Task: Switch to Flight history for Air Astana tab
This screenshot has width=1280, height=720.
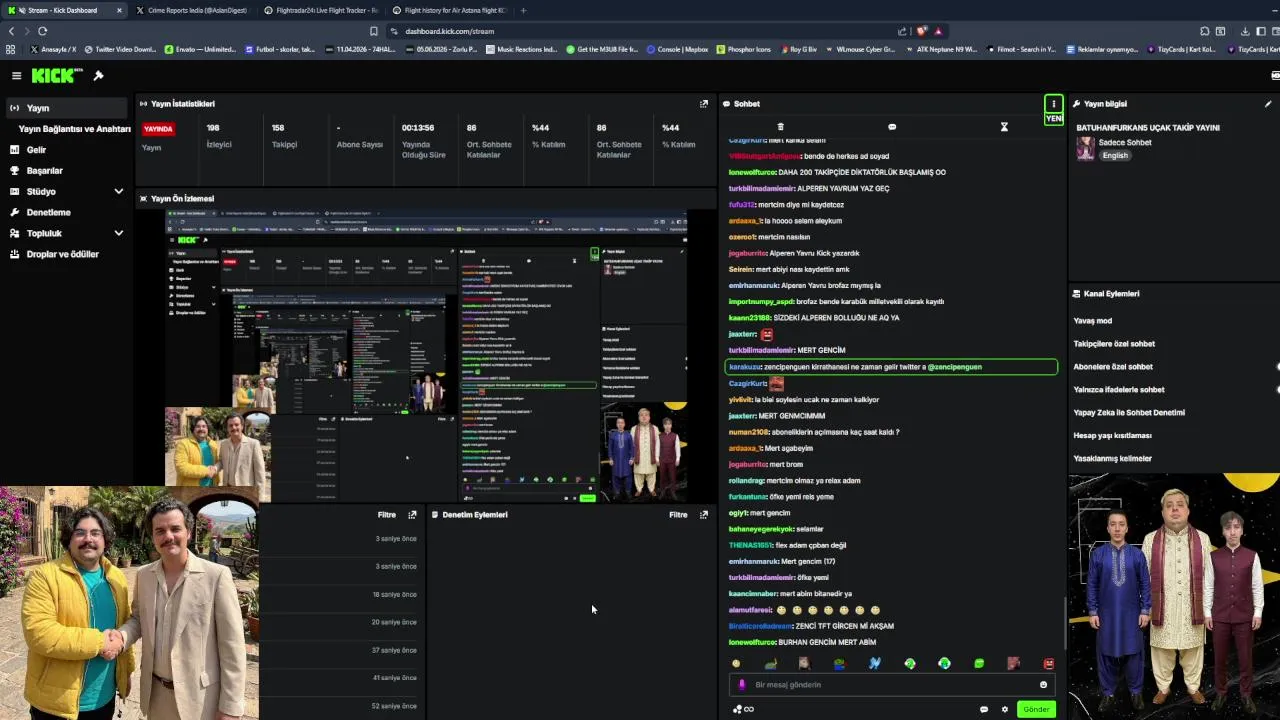Action: 448,10
